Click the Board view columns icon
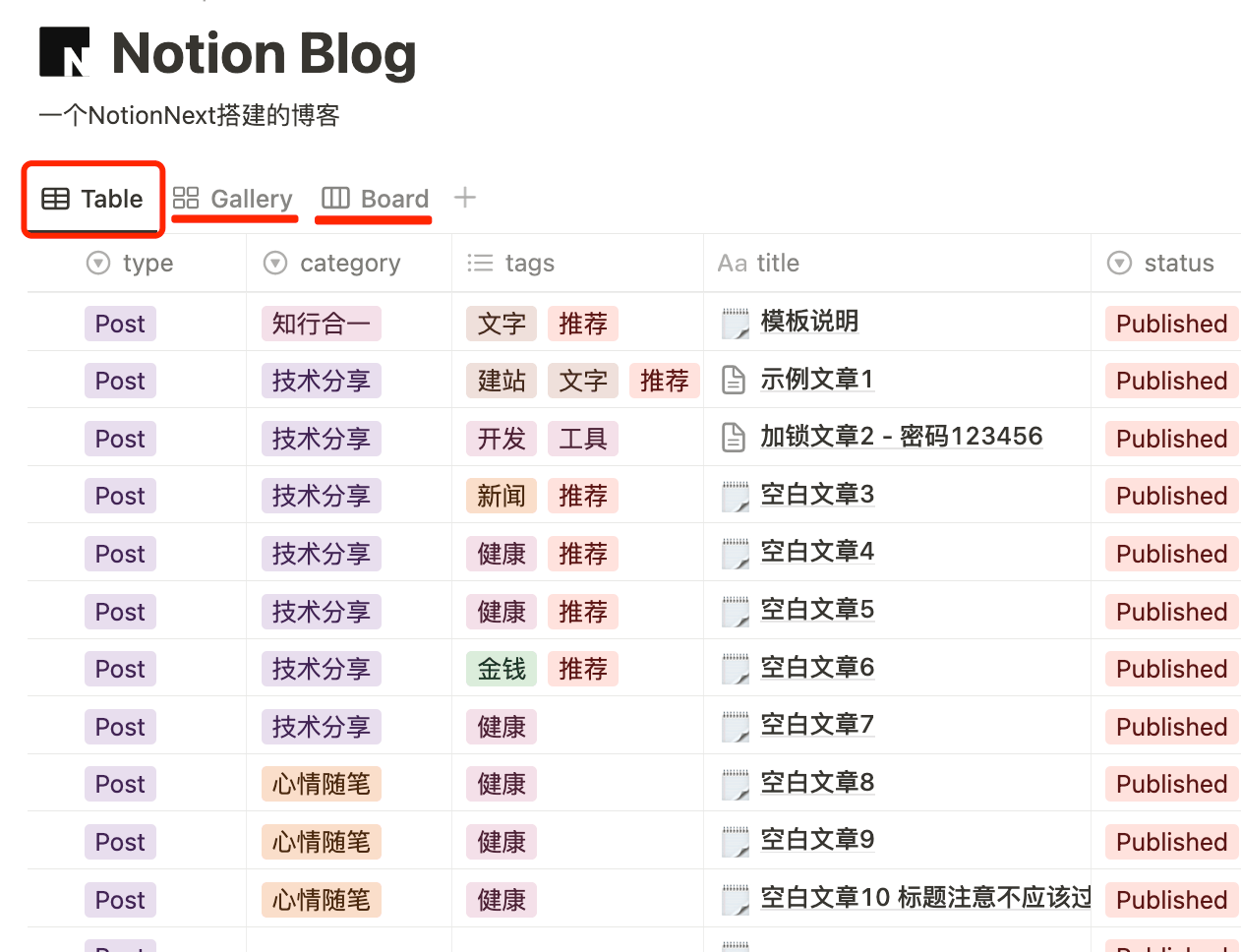1241x952 pixels. point(335,198)
